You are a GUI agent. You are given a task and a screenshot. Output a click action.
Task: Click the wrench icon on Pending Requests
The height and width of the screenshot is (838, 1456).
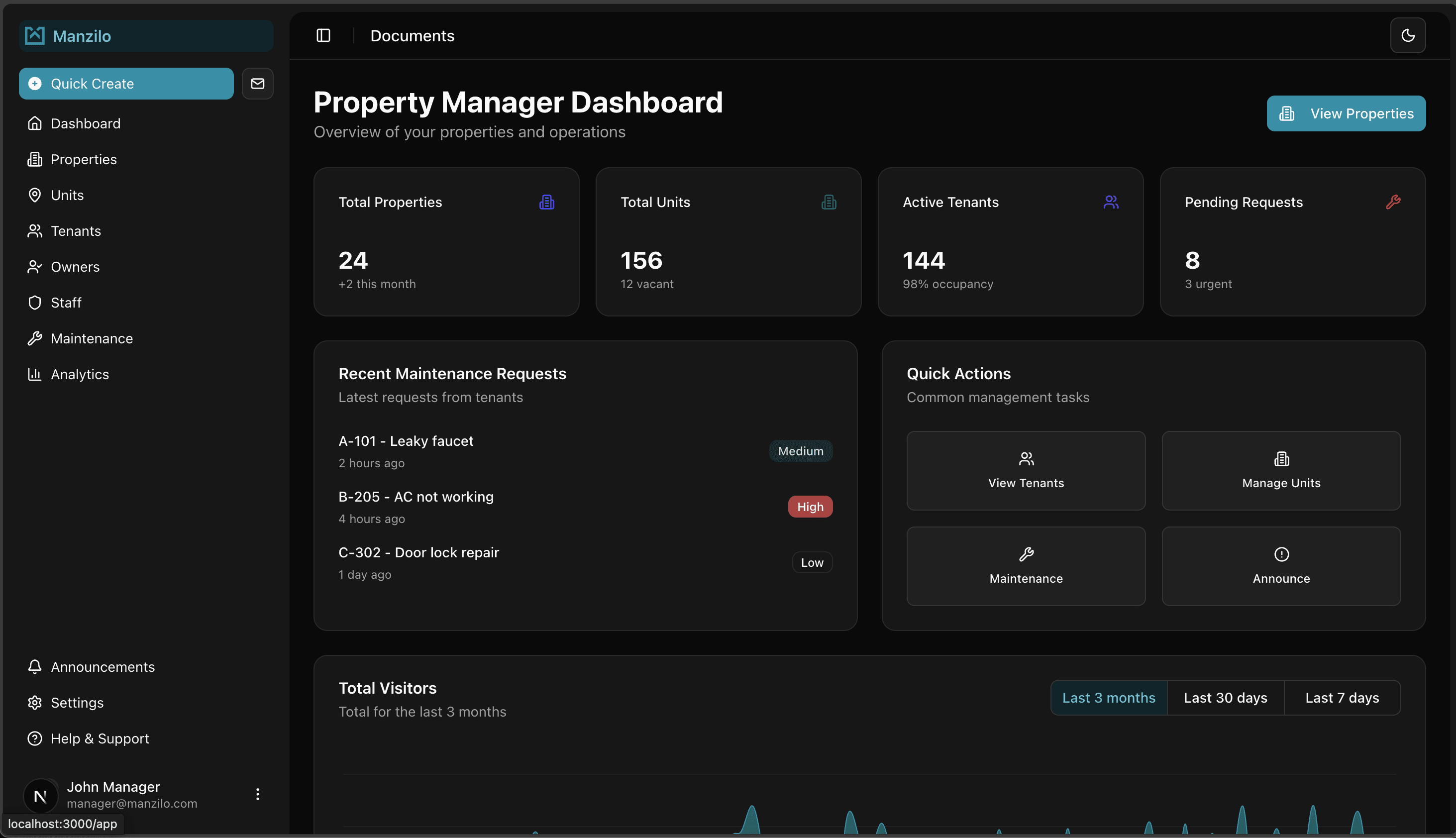coord(1393,202)
